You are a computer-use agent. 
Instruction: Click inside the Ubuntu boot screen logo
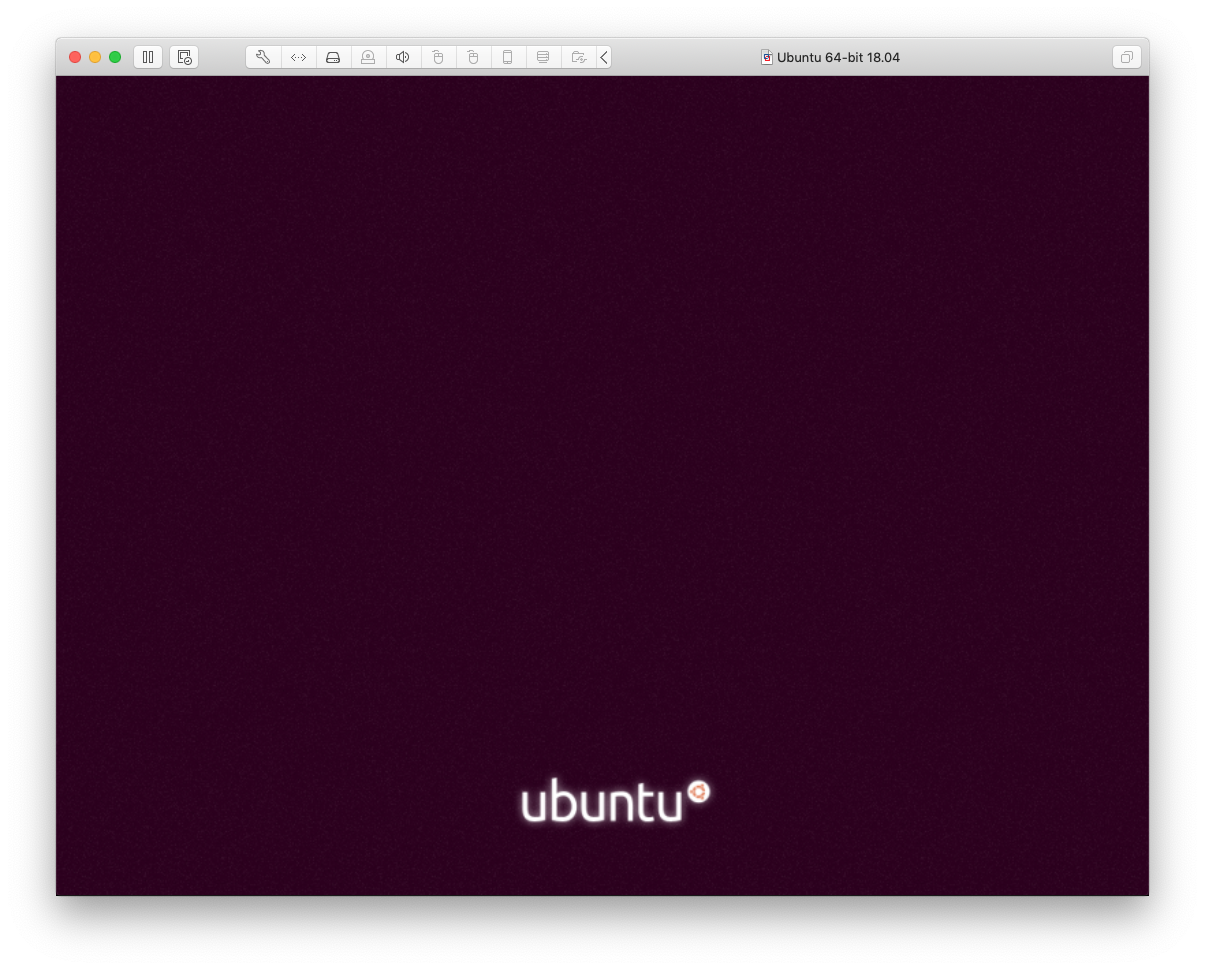tap(615, 801)
